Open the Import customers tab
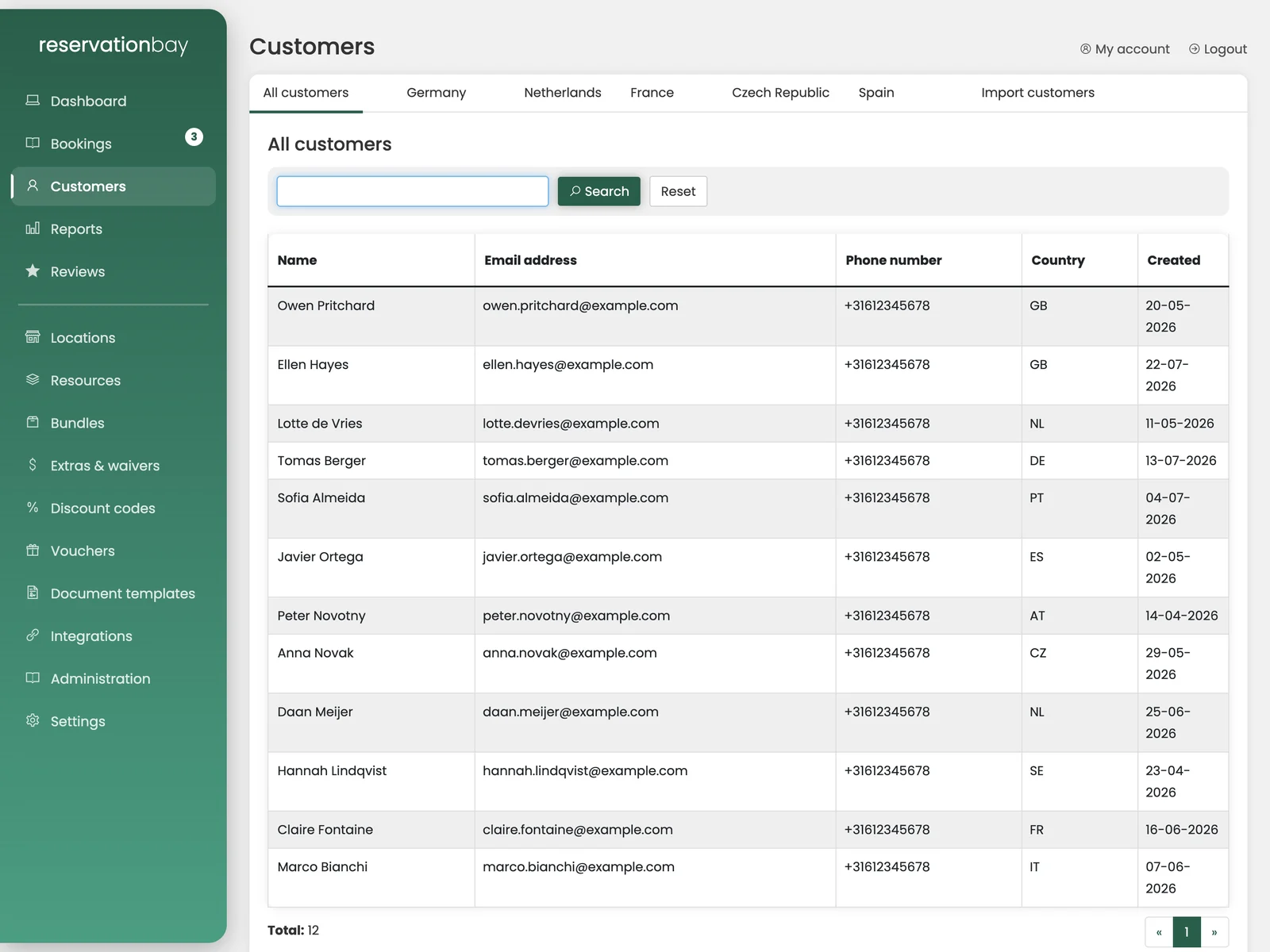Screen dimensions: 1270x952 point(1037,93)
